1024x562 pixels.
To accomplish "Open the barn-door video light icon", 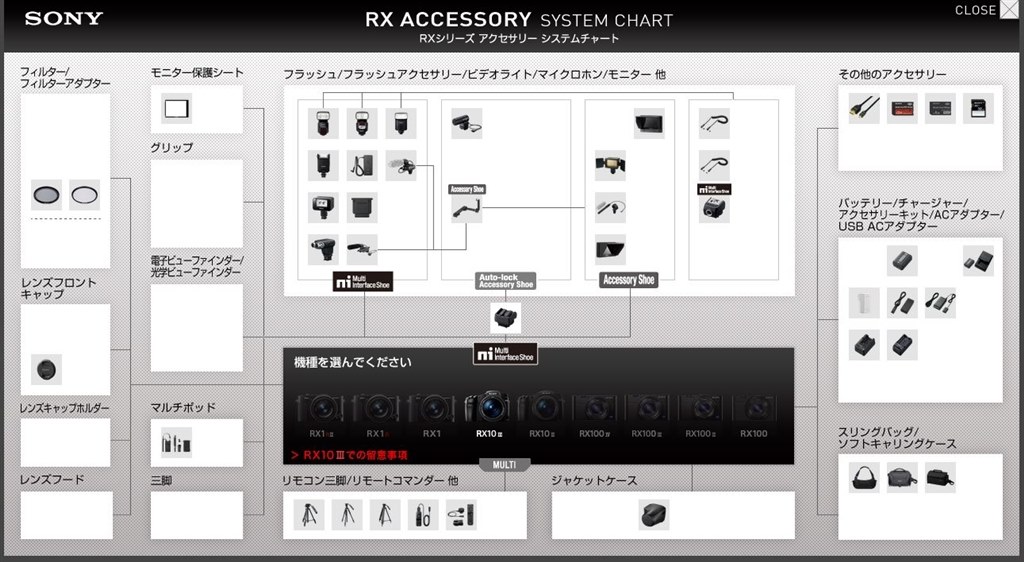I will point(610,165).
